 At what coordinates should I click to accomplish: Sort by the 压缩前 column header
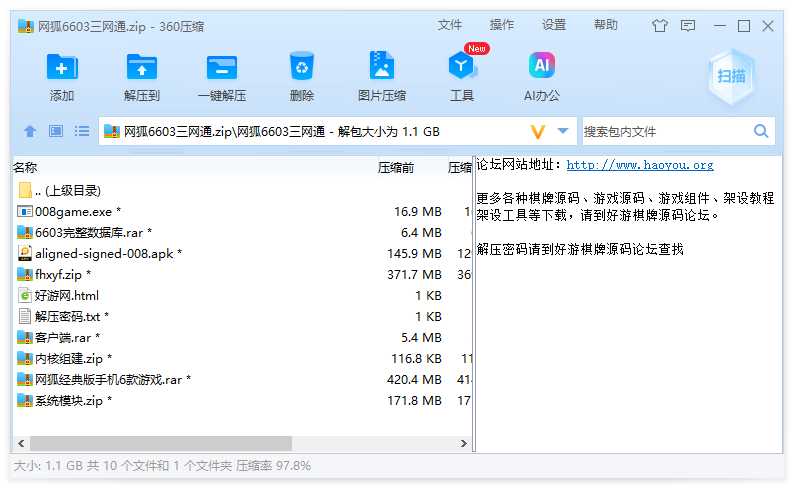pos(395,168)
